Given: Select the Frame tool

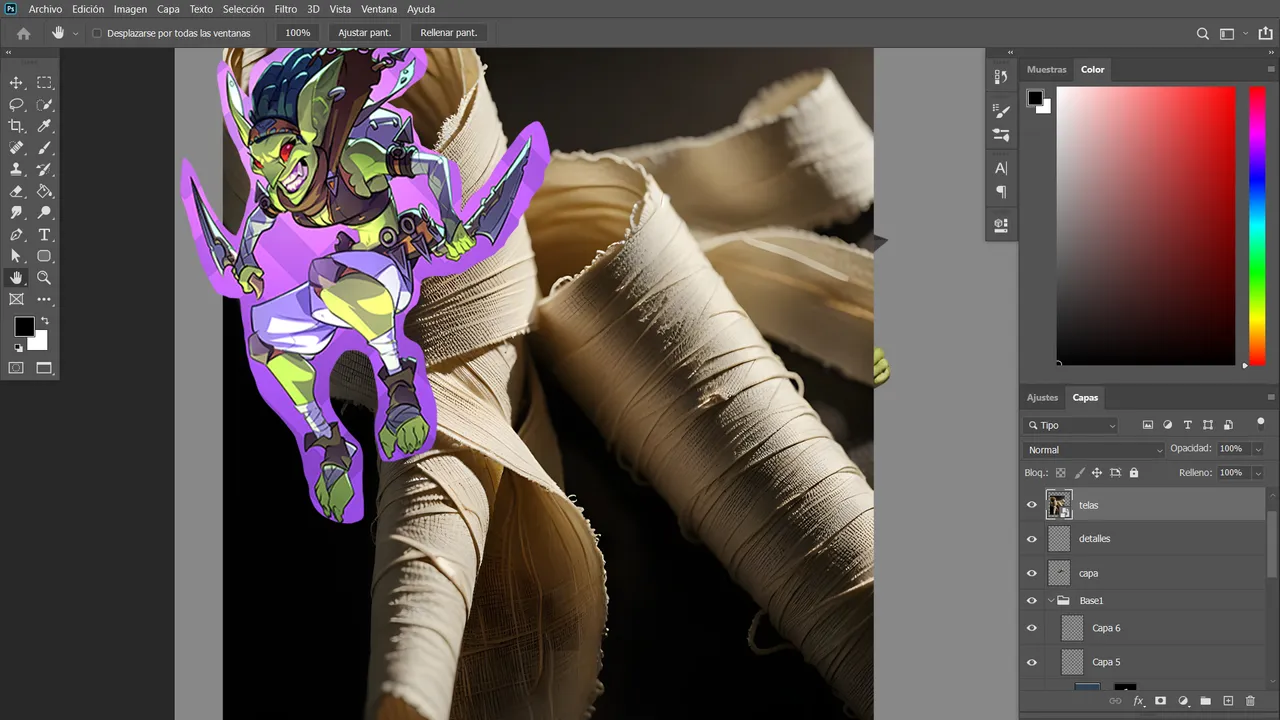Looking at the screenshot, I should point(16,299).
